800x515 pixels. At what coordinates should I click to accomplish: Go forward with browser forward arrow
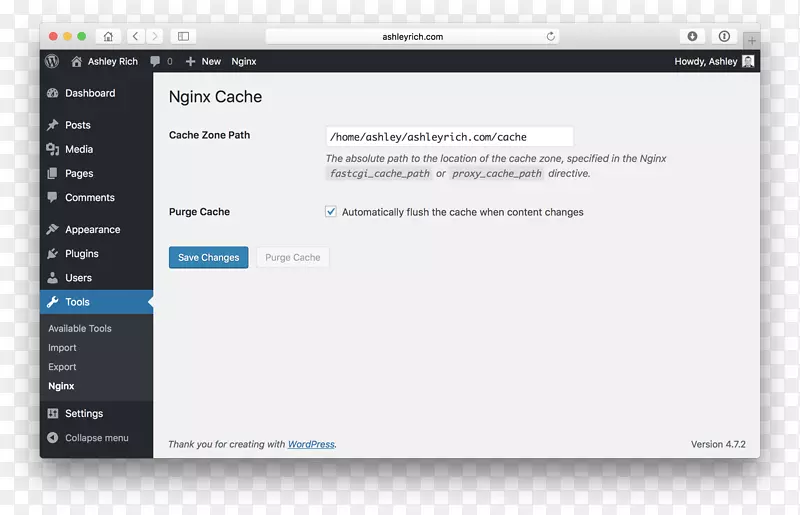pyautogui.click(x=155, y=36)
